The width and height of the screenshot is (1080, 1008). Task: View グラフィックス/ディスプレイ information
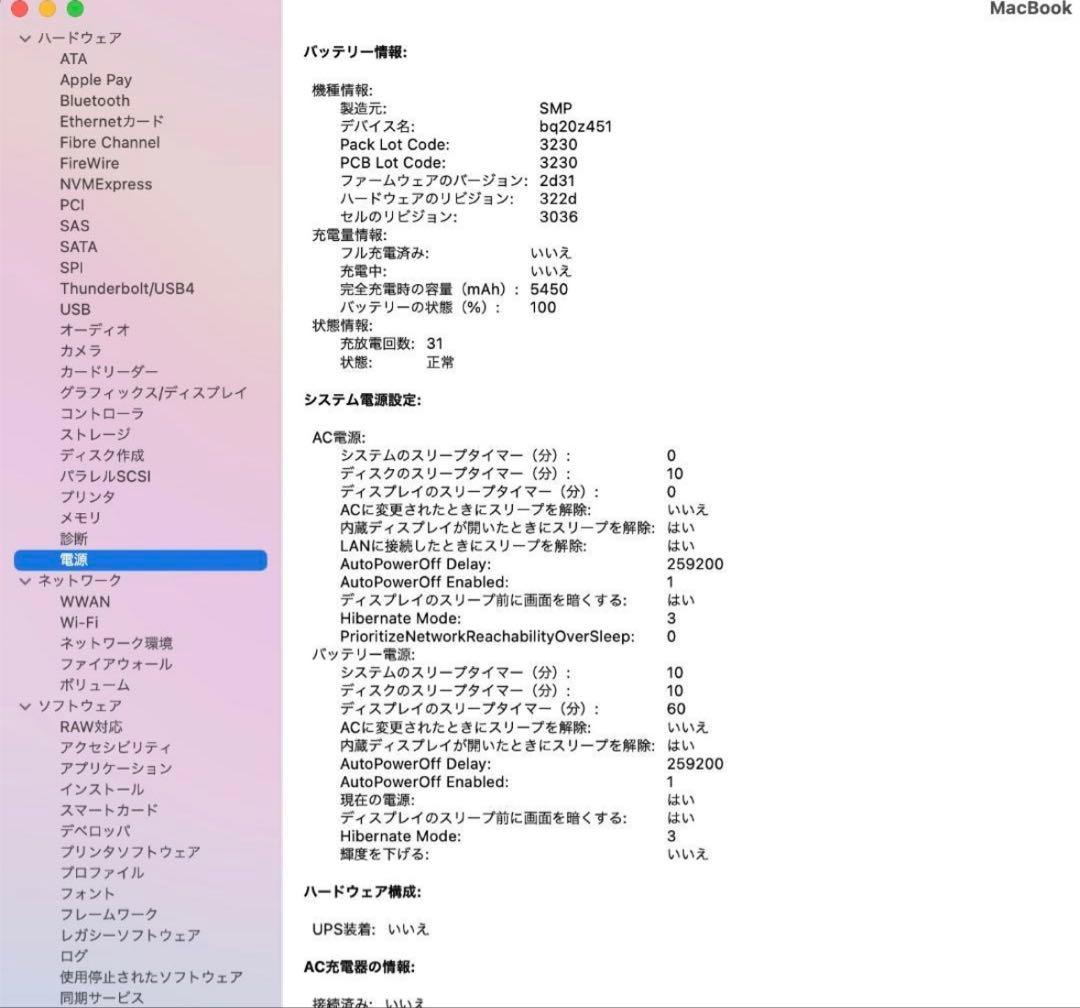[155, 392]
